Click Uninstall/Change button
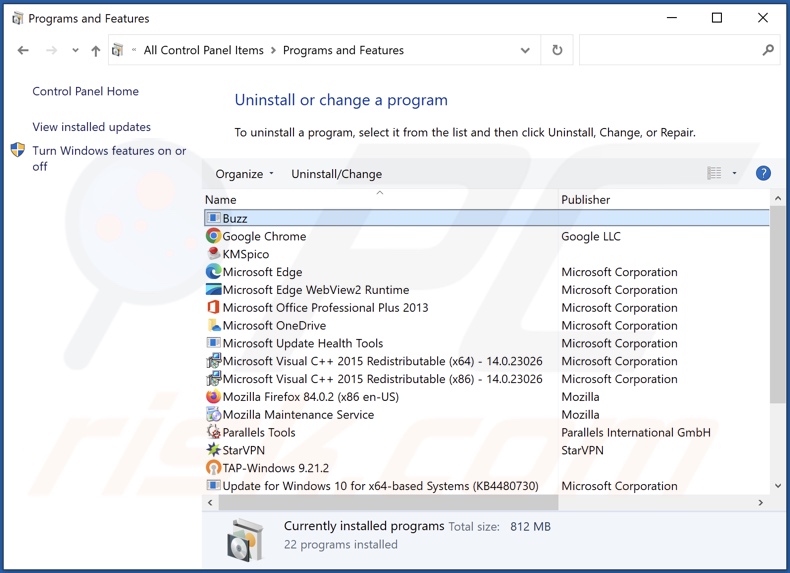Viewport: 790px width, 573px height. 337,174
